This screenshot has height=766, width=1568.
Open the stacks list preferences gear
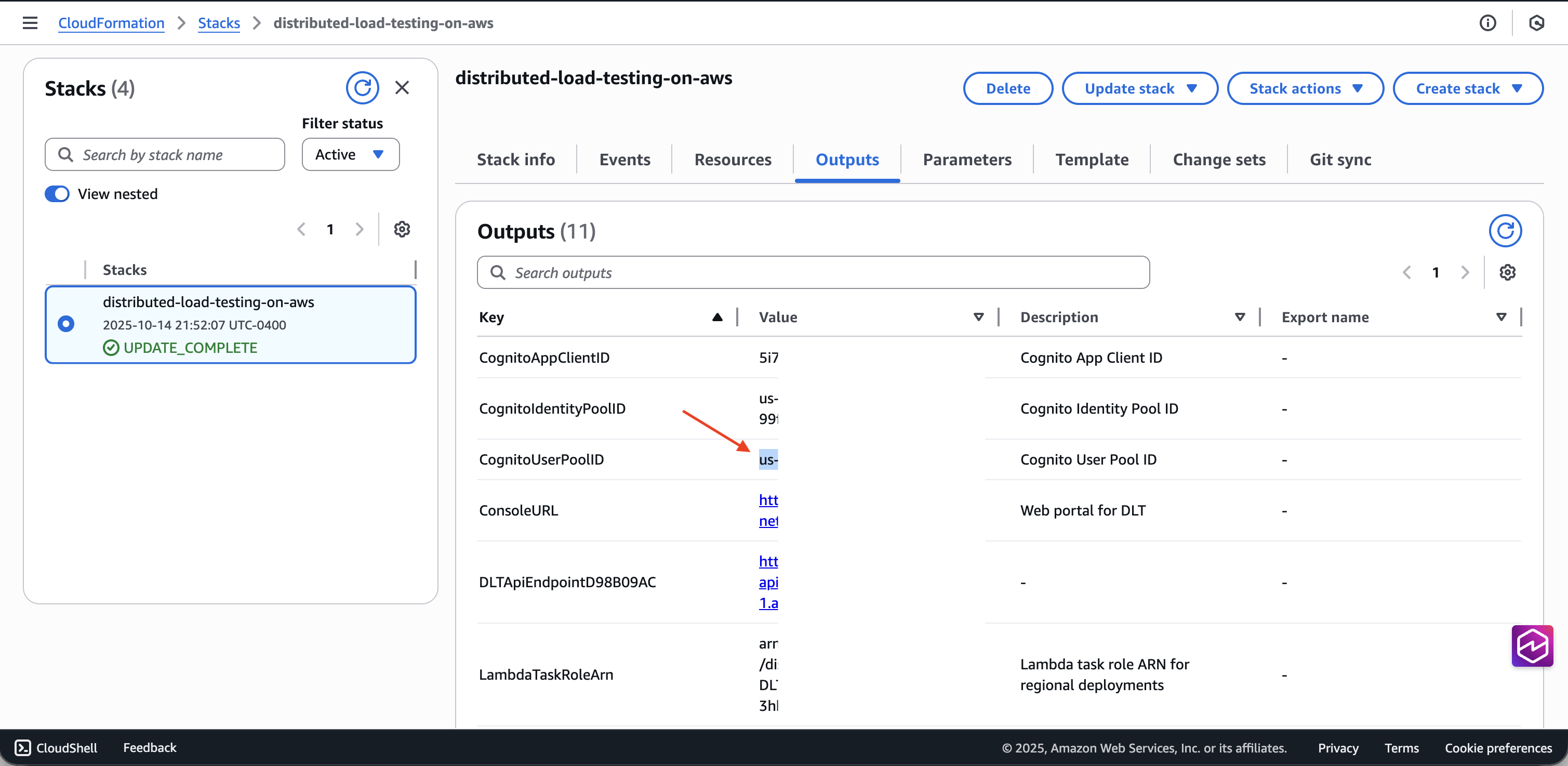coord(401,229)
